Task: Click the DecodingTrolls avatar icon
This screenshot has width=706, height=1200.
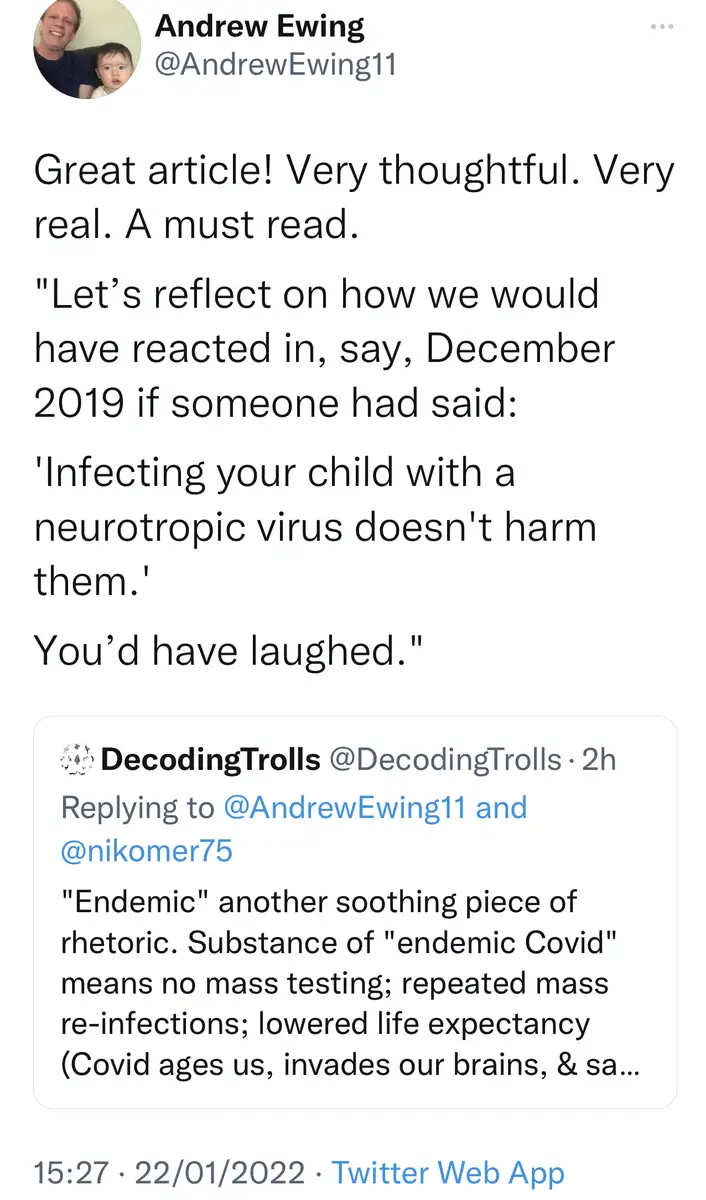Action: (76, 760)
